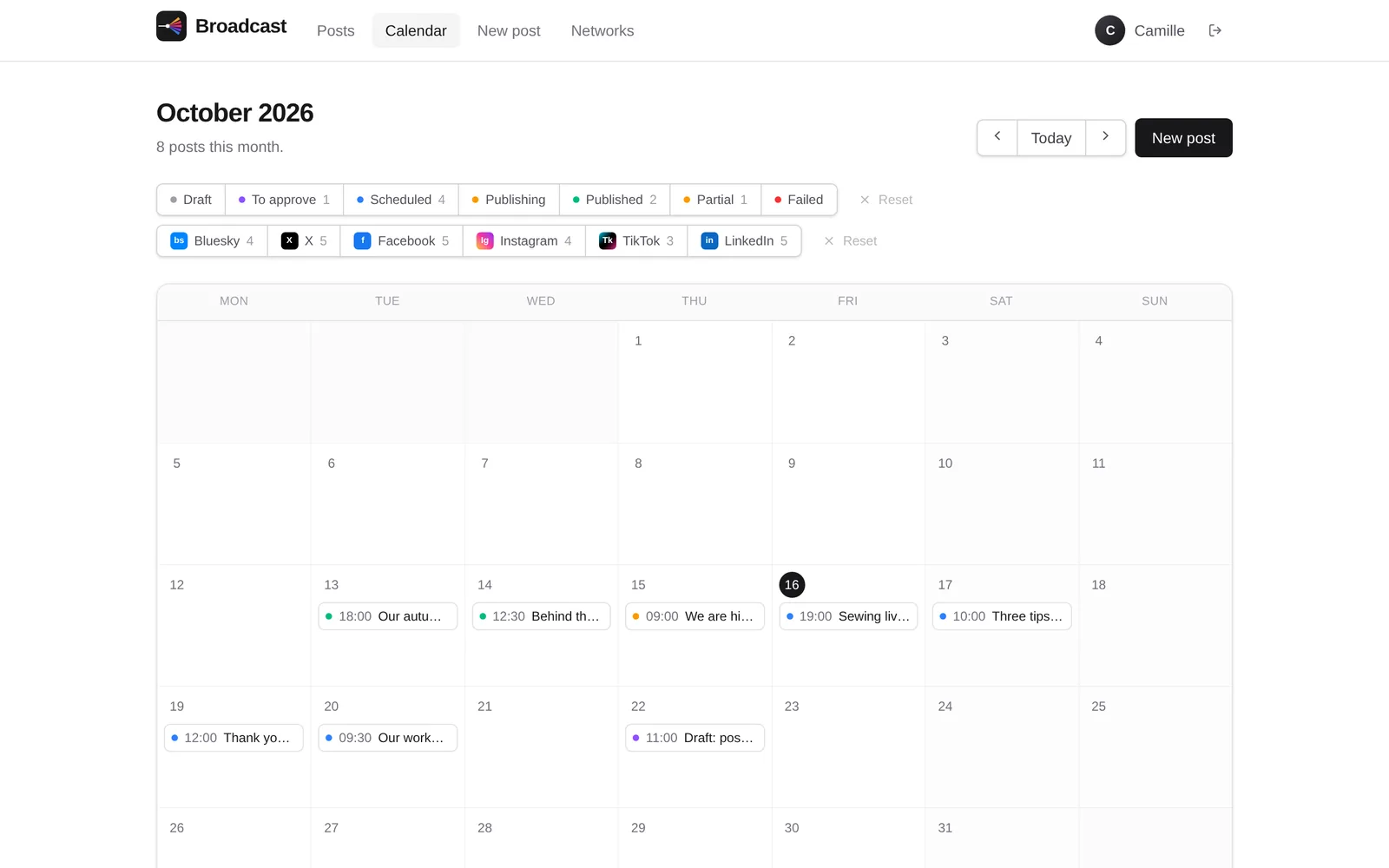Click the logout icon next to Camille

pos(1215,30)
